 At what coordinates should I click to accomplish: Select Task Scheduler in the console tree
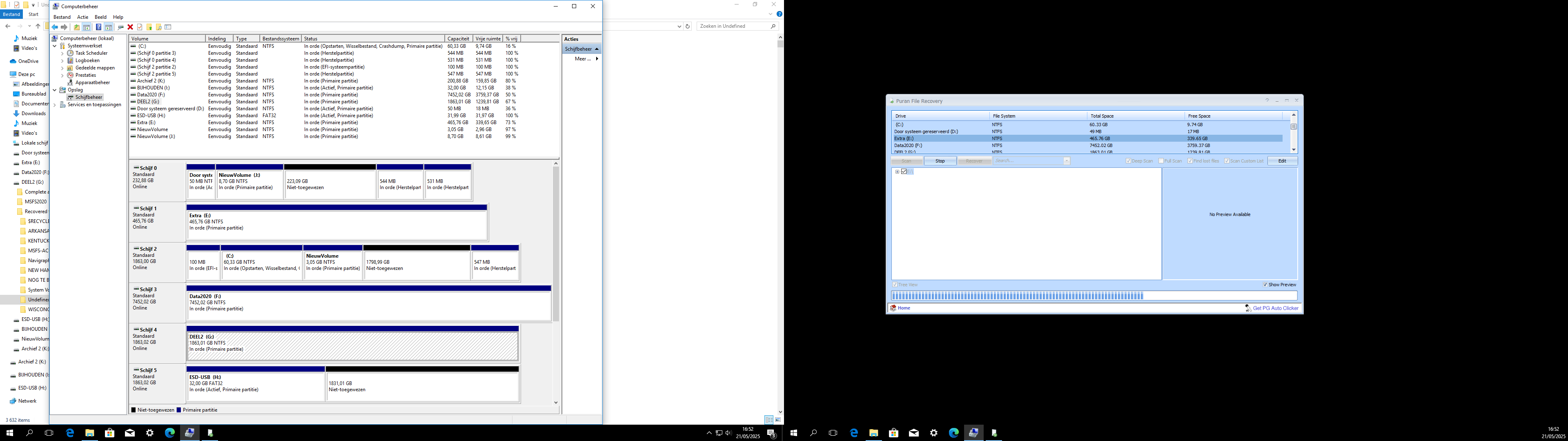click(x=91, y=53)
